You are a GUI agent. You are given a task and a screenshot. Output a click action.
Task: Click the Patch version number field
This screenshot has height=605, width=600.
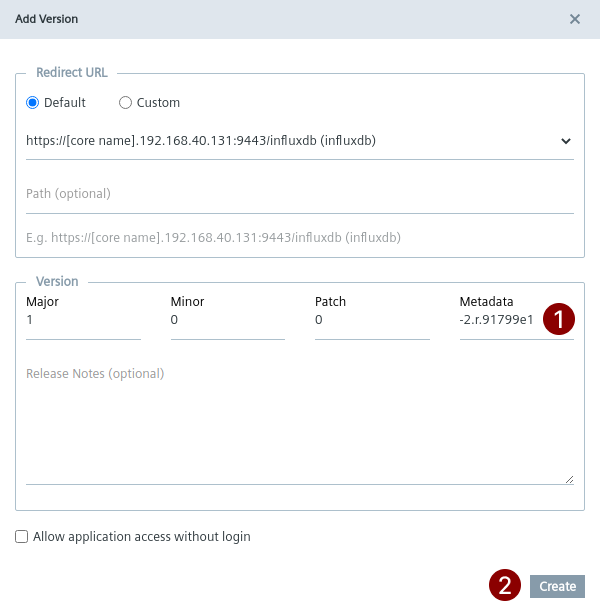(371, 321)
